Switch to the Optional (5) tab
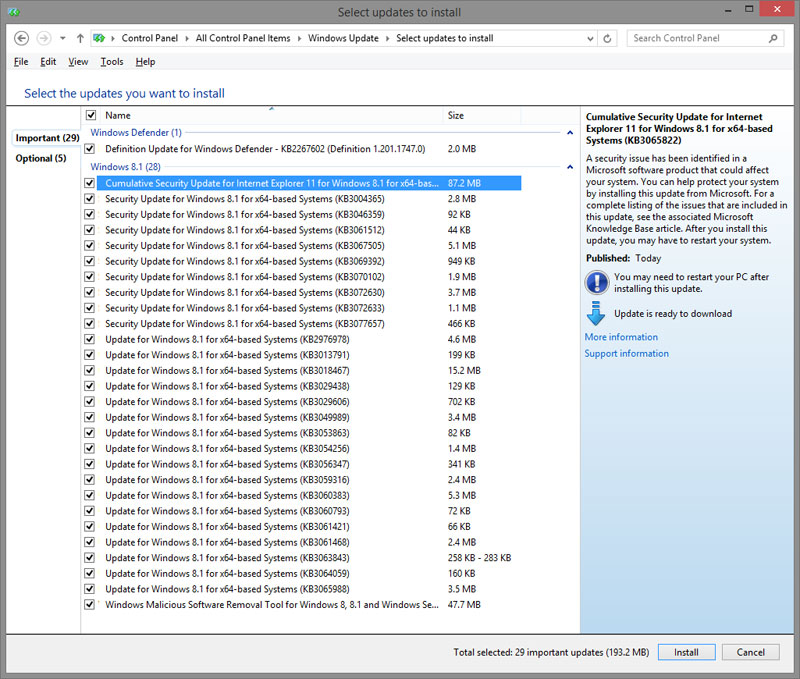 (41, 158)
